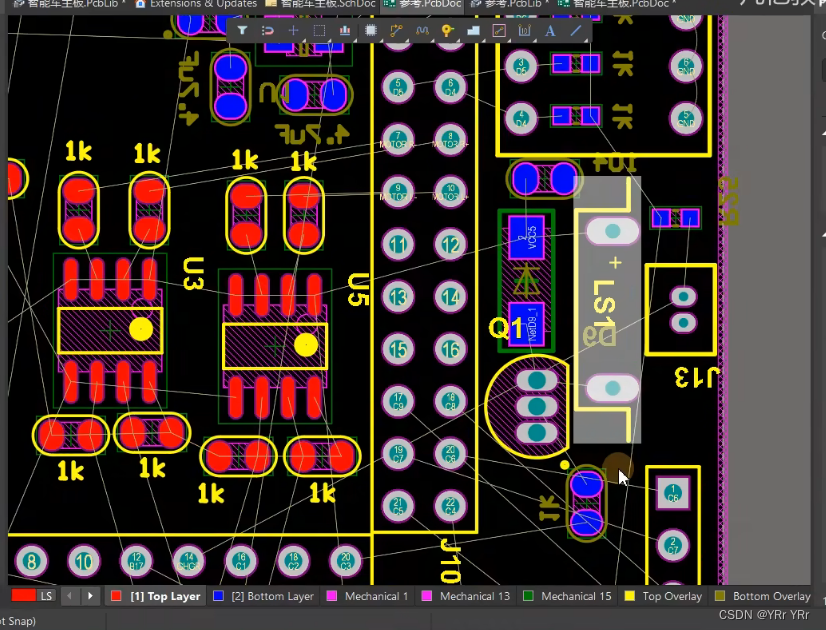Click pad 11 of header J10
Image resolution: width=826 pixels, height=630 pixels.
(398, 244)
